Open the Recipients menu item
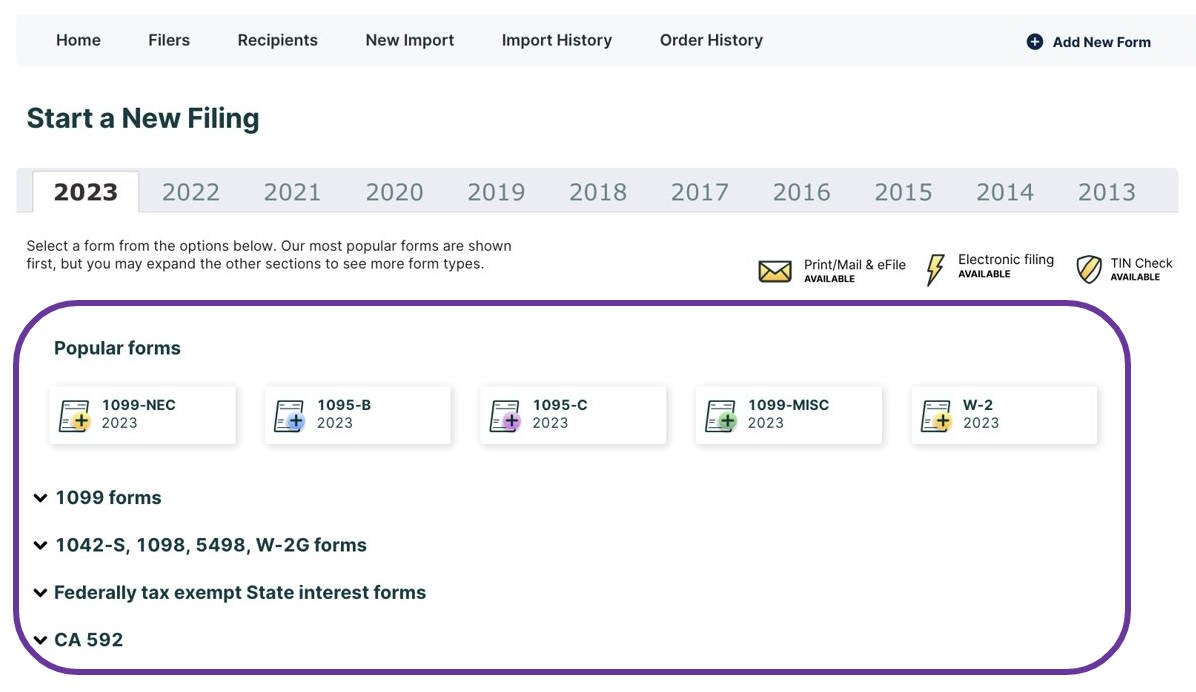 (x=277, y=41)
